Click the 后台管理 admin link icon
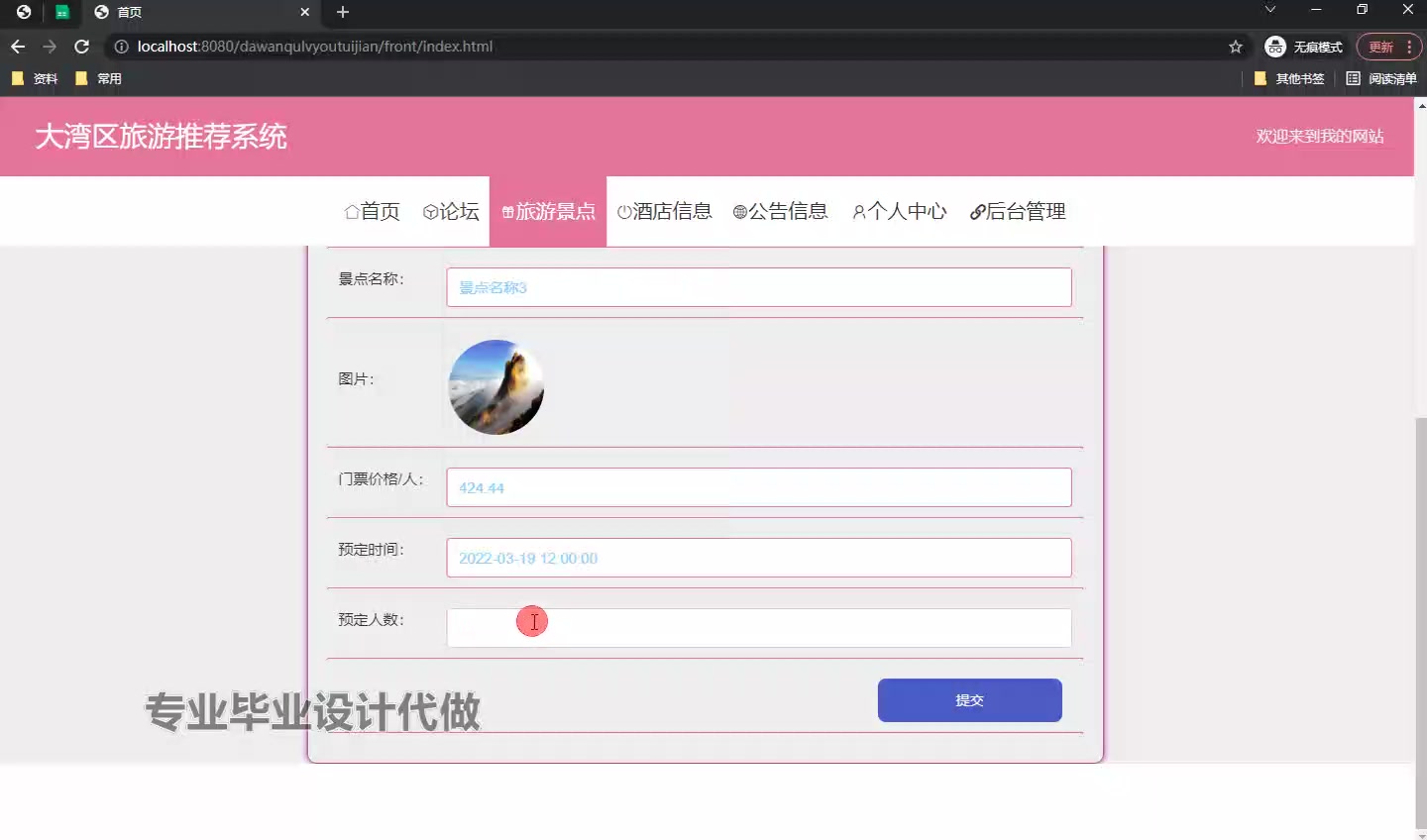 click(977, 211)
